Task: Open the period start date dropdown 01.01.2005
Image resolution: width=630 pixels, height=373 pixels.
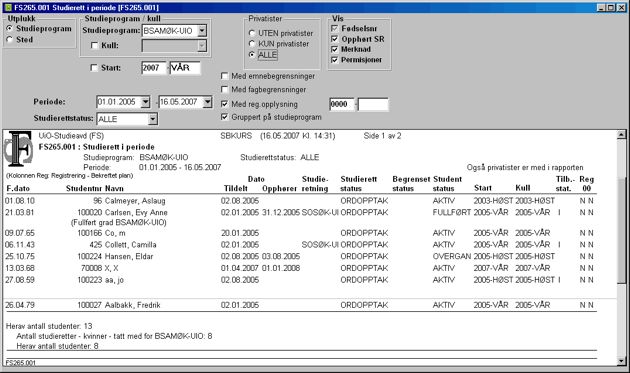Action: pyautogui.click(x=145, y=102)
